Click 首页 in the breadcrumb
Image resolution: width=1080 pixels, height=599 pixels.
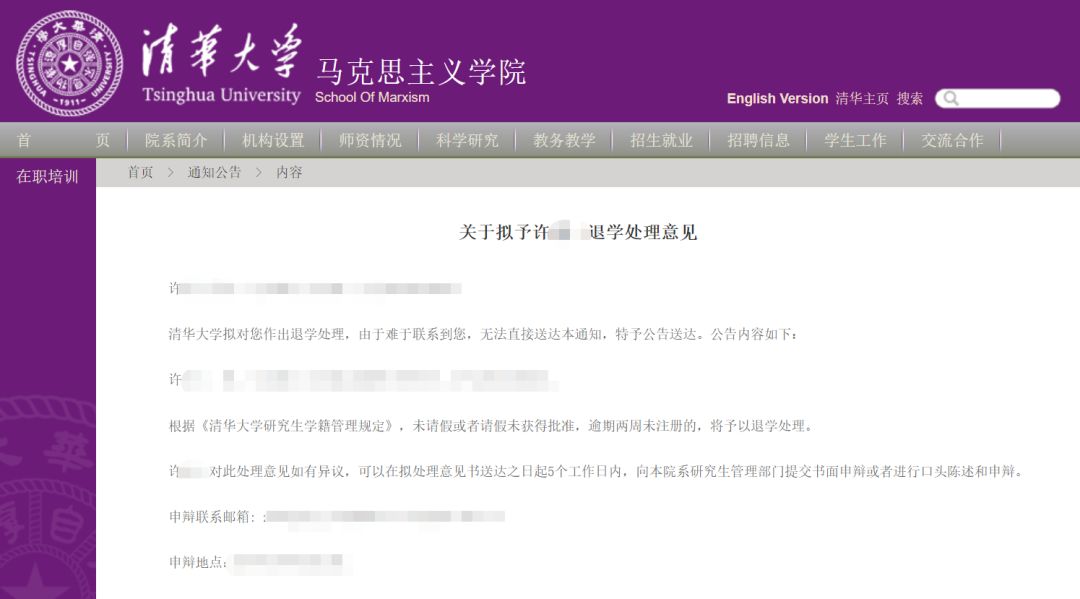[141, 172]
